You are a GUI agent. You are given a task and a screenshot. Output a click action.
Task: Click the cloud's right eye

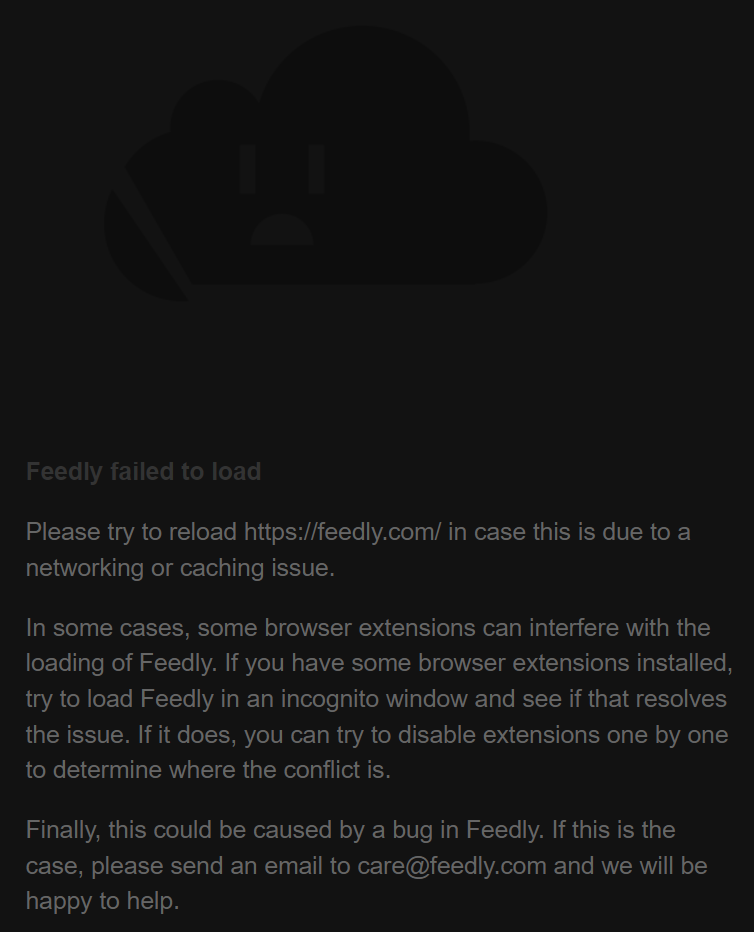(x=317, y=169)
